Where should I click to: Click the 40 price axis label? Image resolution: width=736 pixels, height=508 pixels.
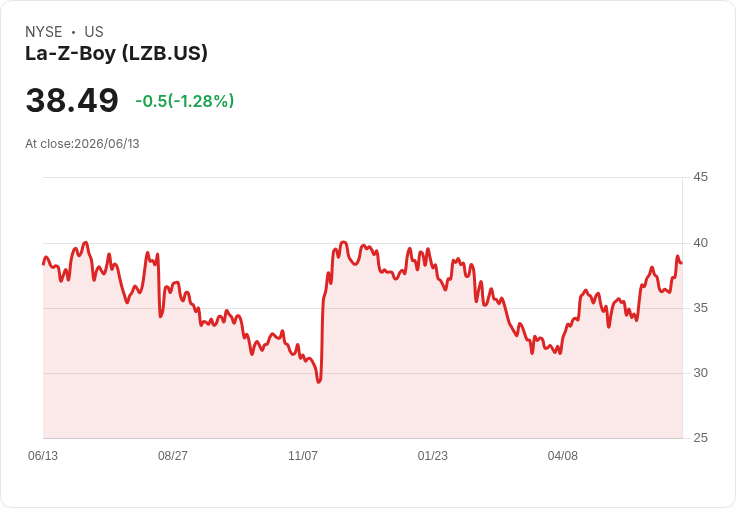pyautogui.click(x=700, y=243)
